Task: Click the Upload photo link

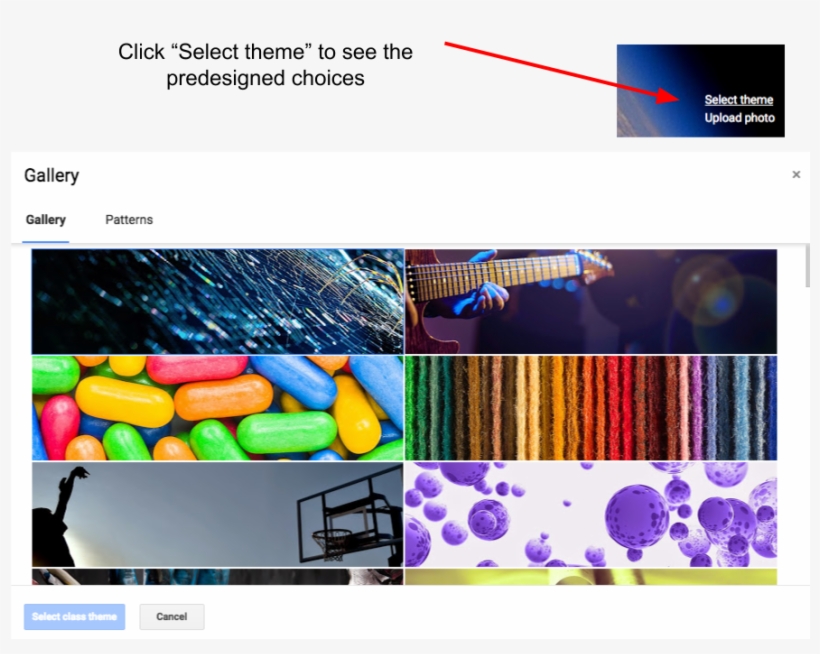Action: [739, 118]
